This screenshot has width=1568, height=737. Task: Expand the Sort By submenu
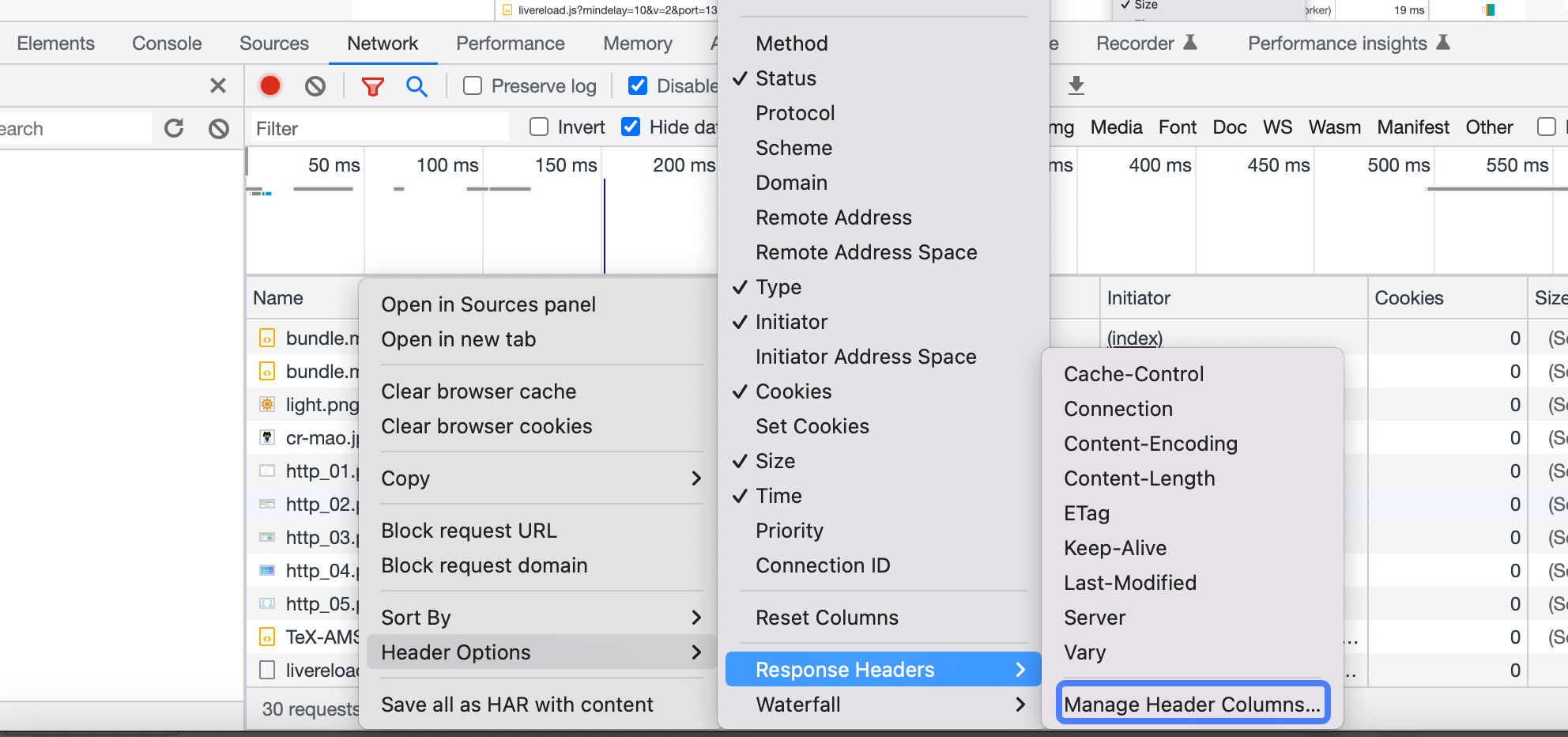click(541, 618)
